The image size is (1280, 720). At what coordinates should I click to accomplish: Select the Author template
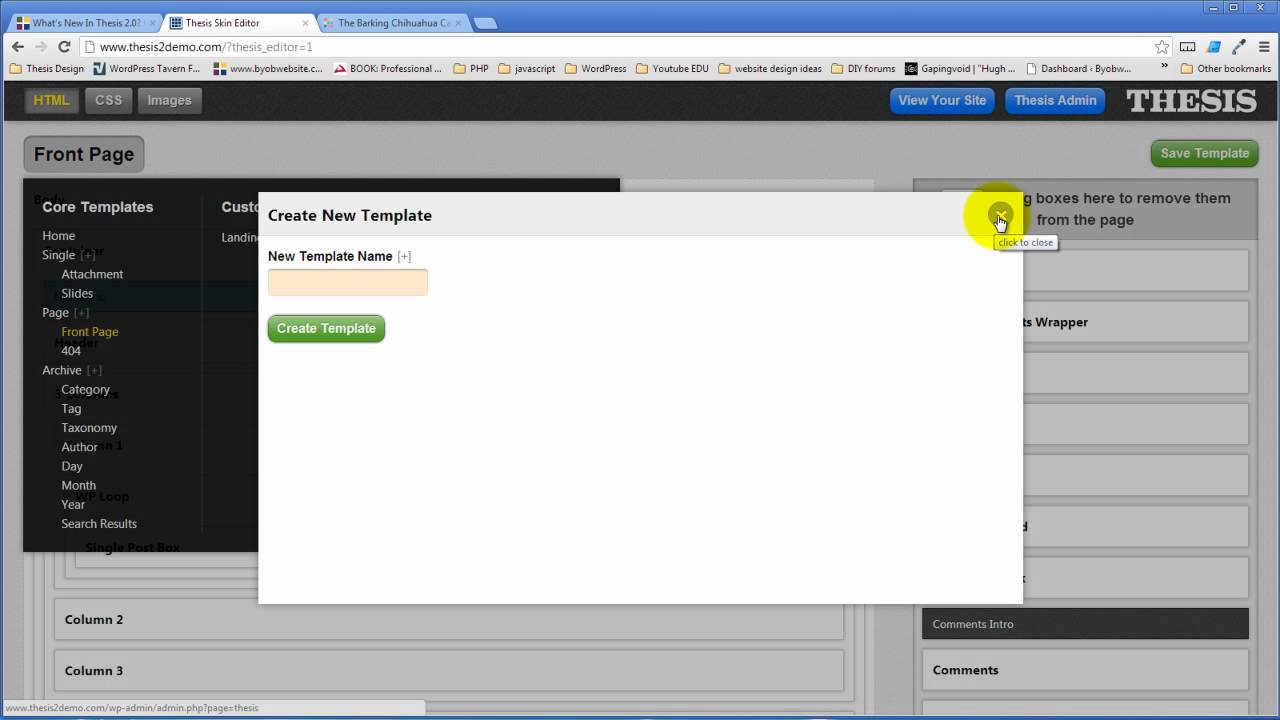tap(79, 447)
